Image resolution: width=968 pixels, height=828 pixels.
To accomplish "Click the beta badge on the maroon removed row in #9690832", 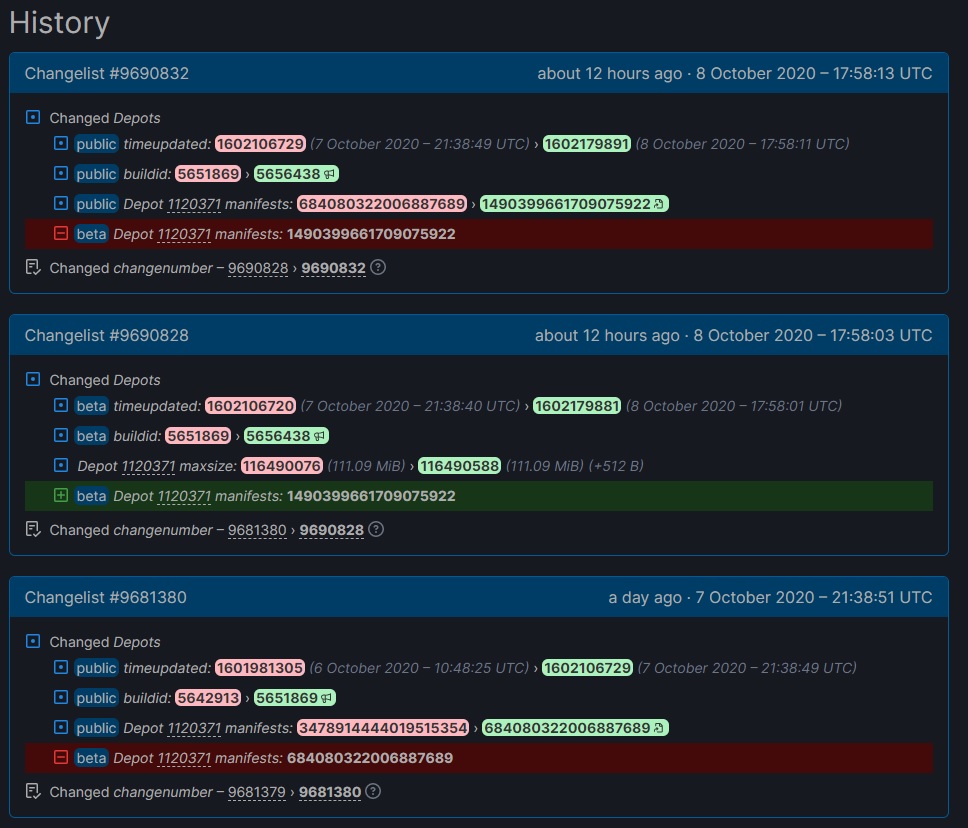I will pyautogui.click(x=91, y=234).
